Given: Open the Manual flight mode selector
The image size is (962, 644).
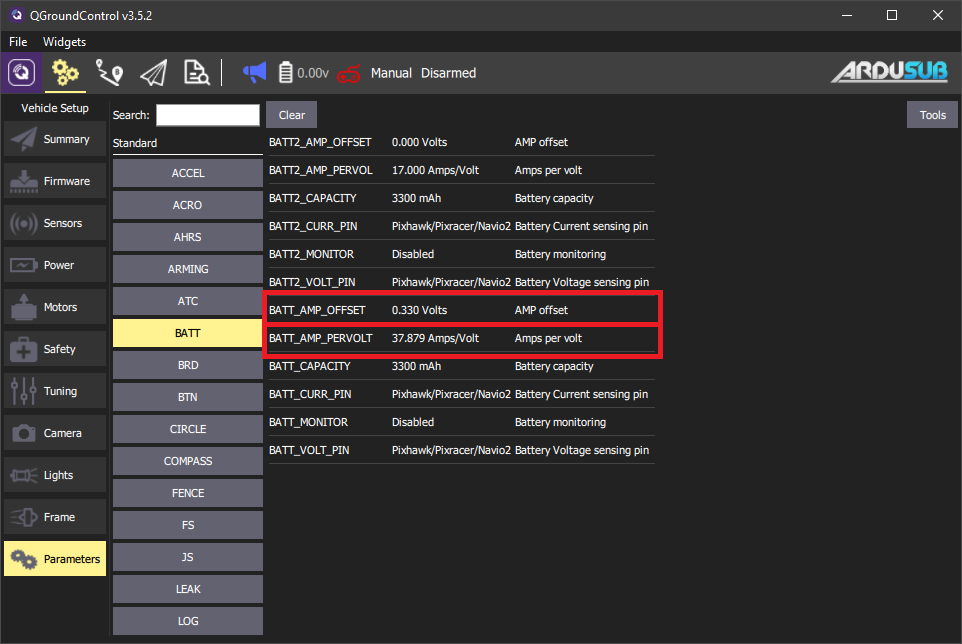Looking at the screenshot, I should (x=391, y=73).
